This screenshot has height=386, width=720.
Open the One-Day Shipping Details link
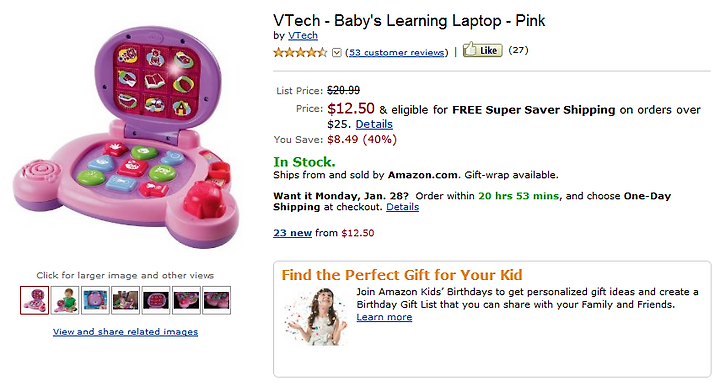402,207
